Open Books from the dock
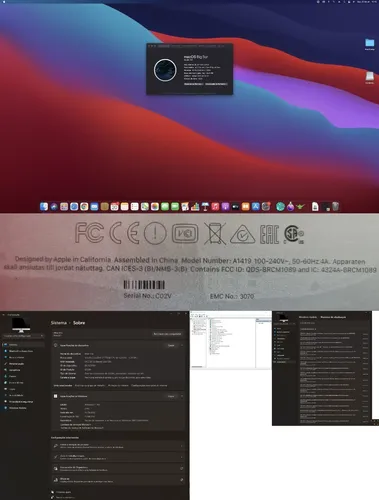This screenshot has width=379, height=500. 245,207
